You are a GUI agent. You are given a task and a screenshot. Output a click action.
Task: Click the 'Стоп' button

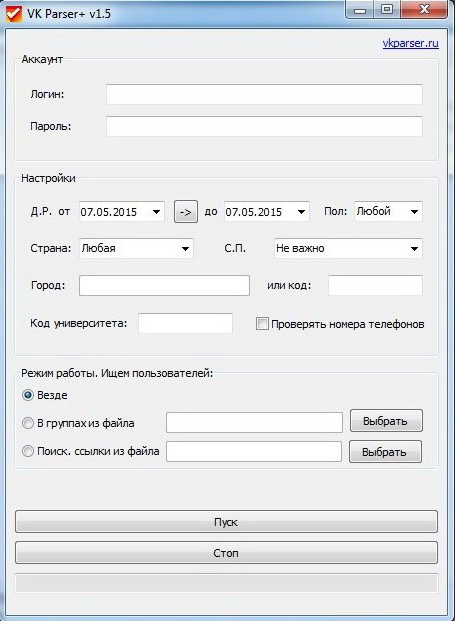[x=226, y=552]
